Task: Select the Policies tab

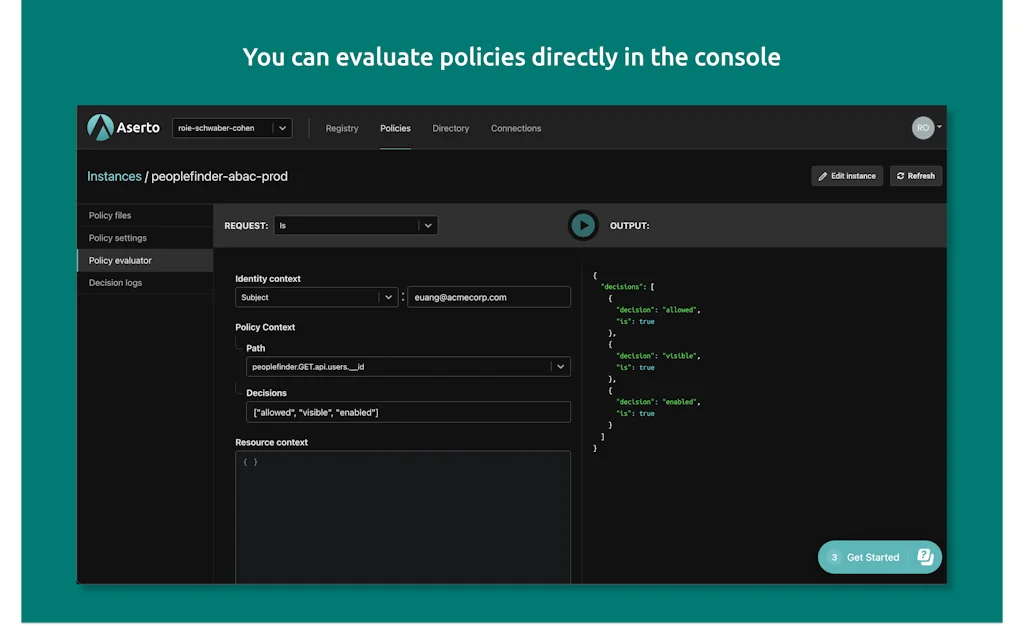Action: [x=395, y=129]
